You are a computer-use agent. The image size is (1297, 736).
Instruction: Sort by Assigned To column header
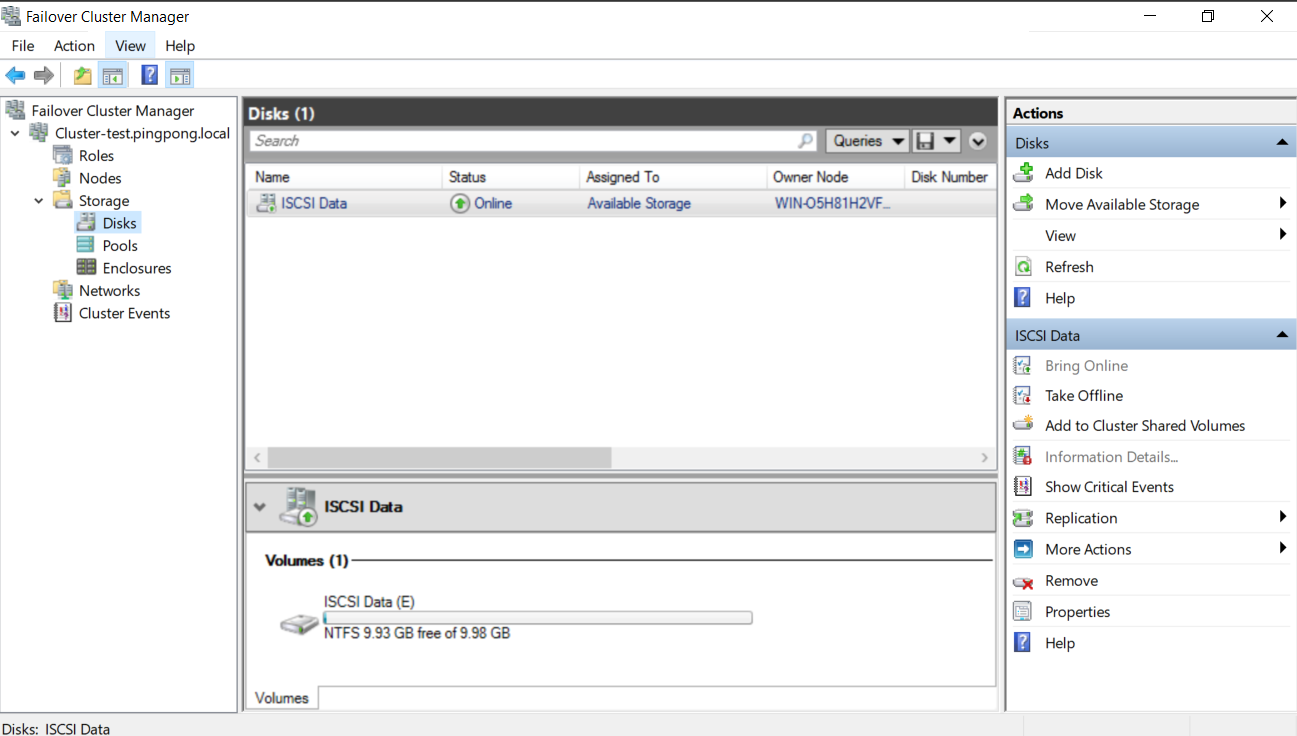point(672,177)
